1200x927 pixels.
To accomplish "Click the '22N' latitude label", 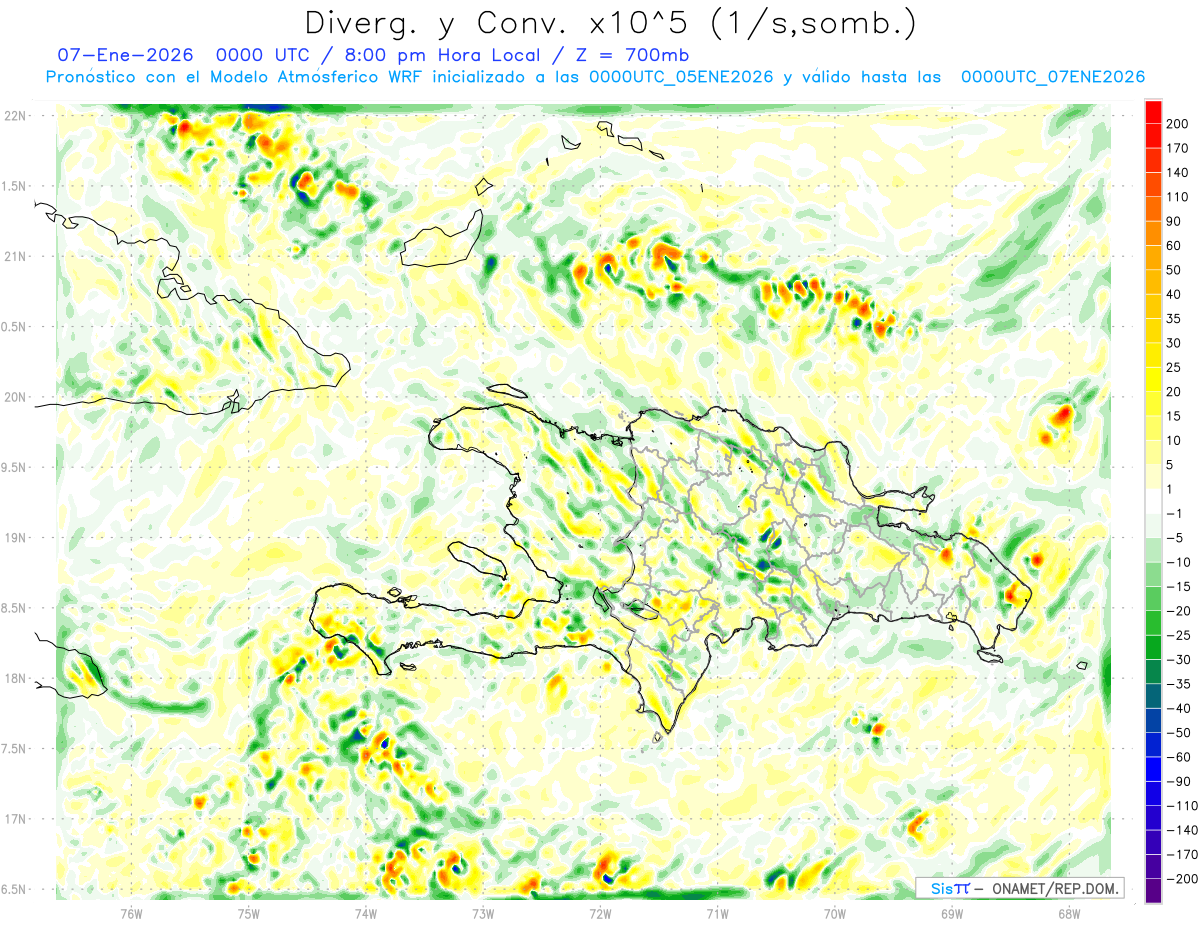I will point(17,116).
